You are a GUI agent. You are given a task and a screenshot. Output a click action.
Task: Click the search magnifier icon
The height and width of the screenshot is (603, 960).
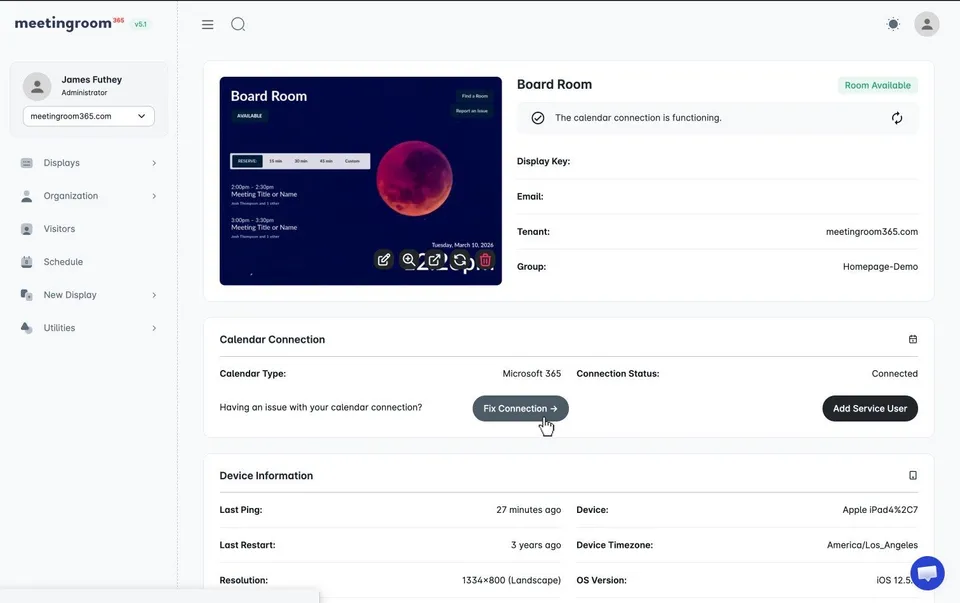pos(238,24)
